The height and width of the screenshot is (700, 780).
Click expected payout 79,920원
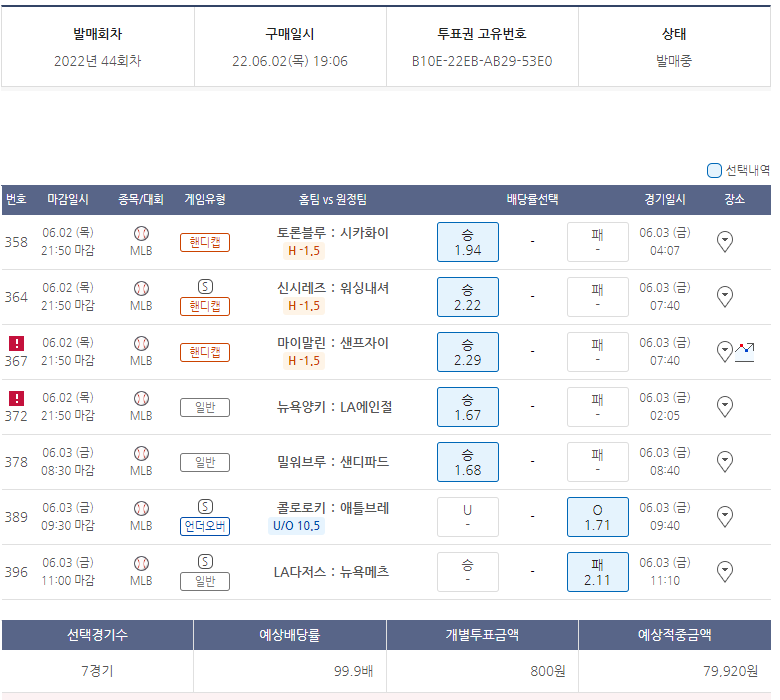tap(731, 671)
